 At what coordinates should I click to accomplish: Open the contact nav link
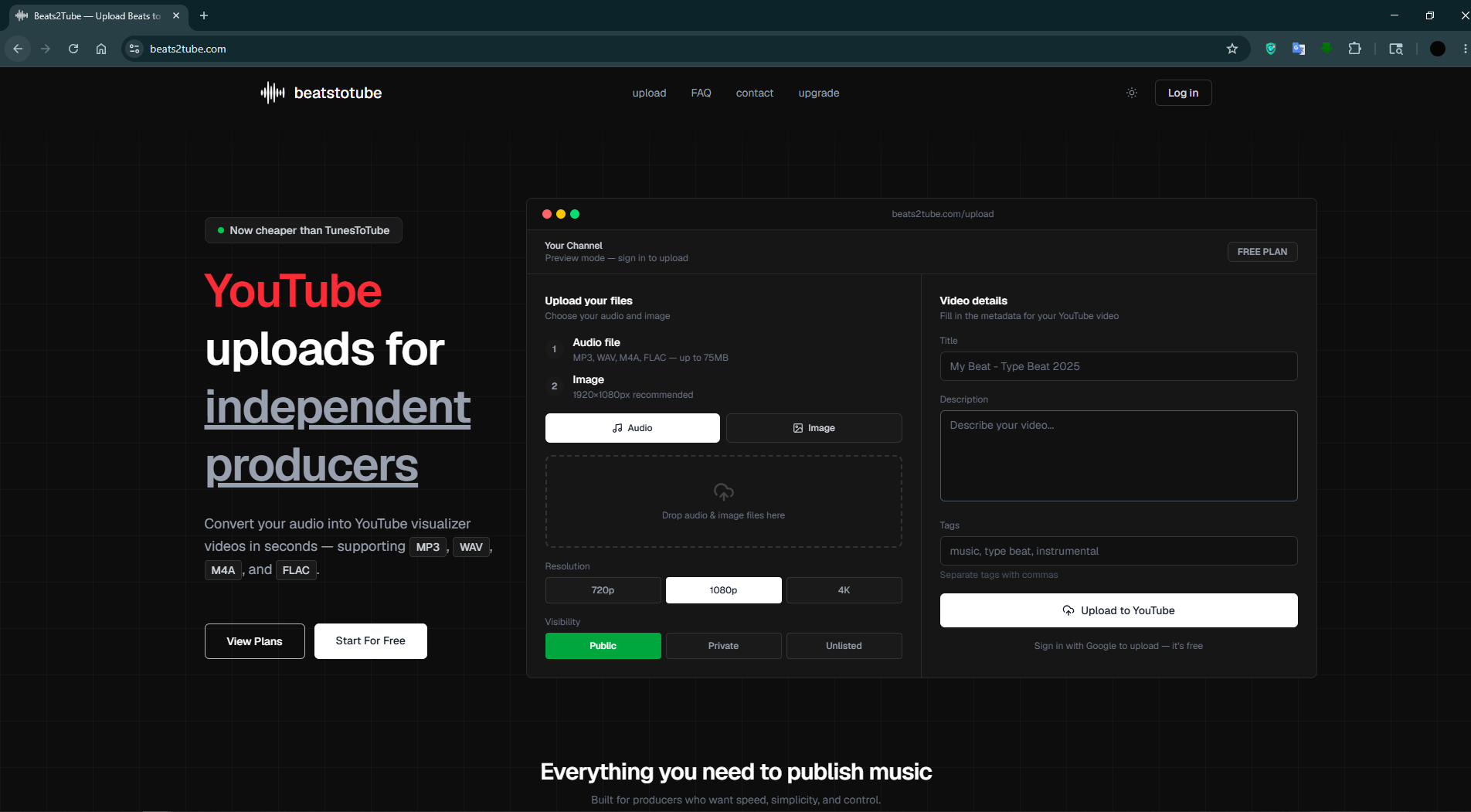pos(755,93)
